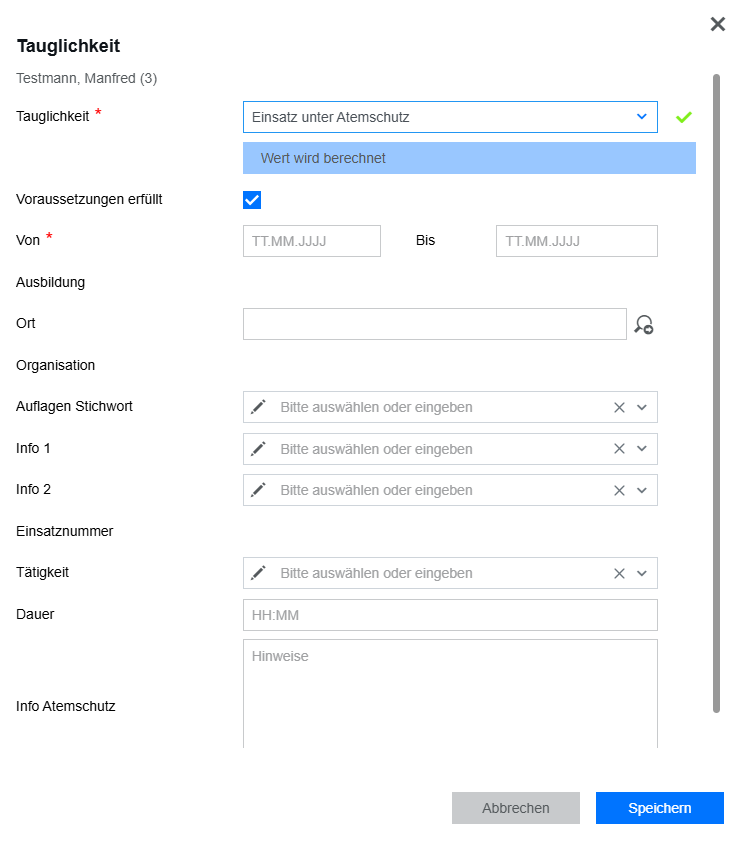
Task: Click pencil icon in Auflagen Stichwort field
Action: [259, 407]
